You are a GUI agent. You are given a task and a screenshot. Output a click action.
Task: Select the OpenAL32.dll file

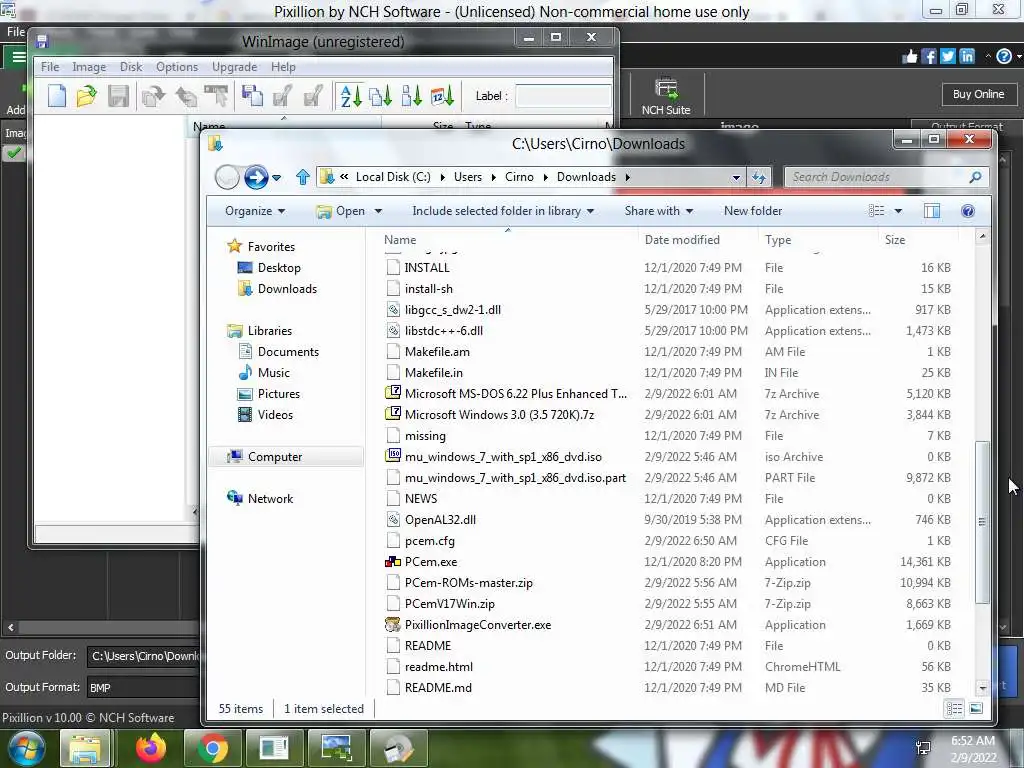440,520
